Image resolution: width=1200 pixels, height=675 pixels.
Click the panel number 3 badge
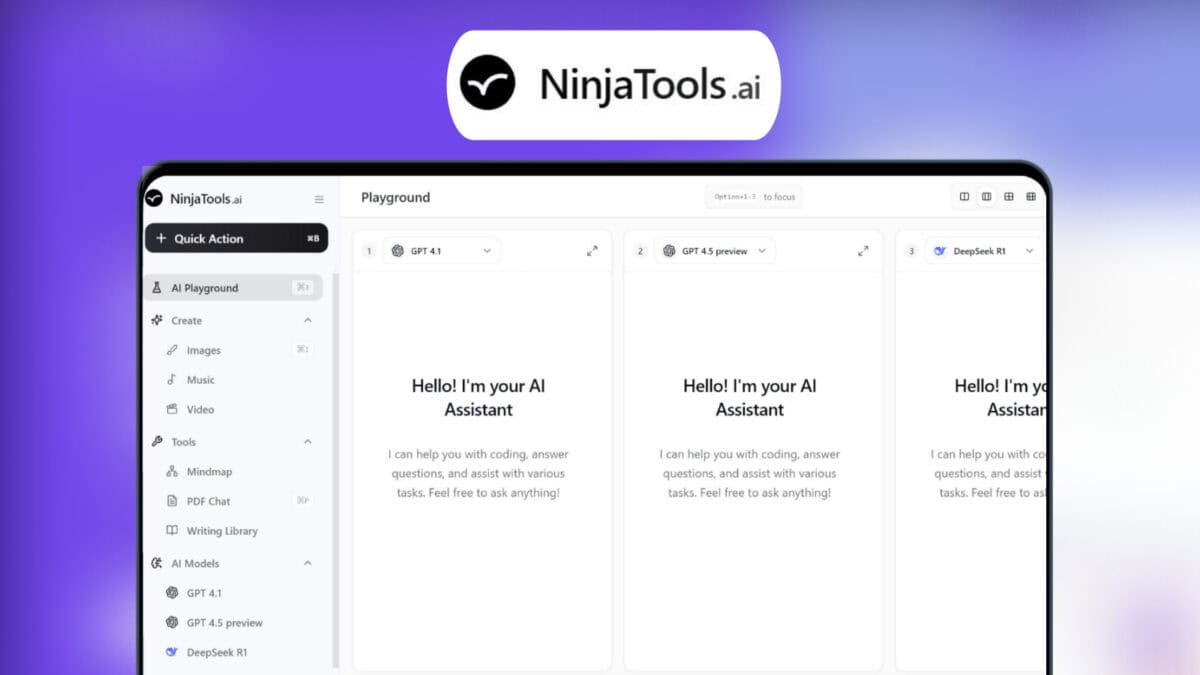coord(911,251)
